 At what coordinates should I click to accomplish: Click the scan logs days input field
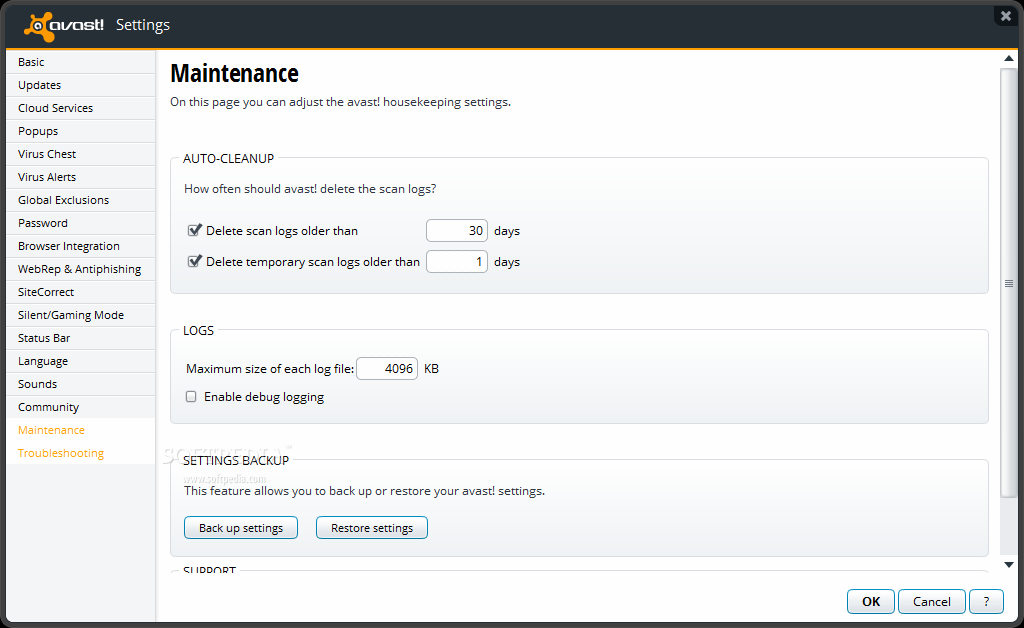point(457,231)
